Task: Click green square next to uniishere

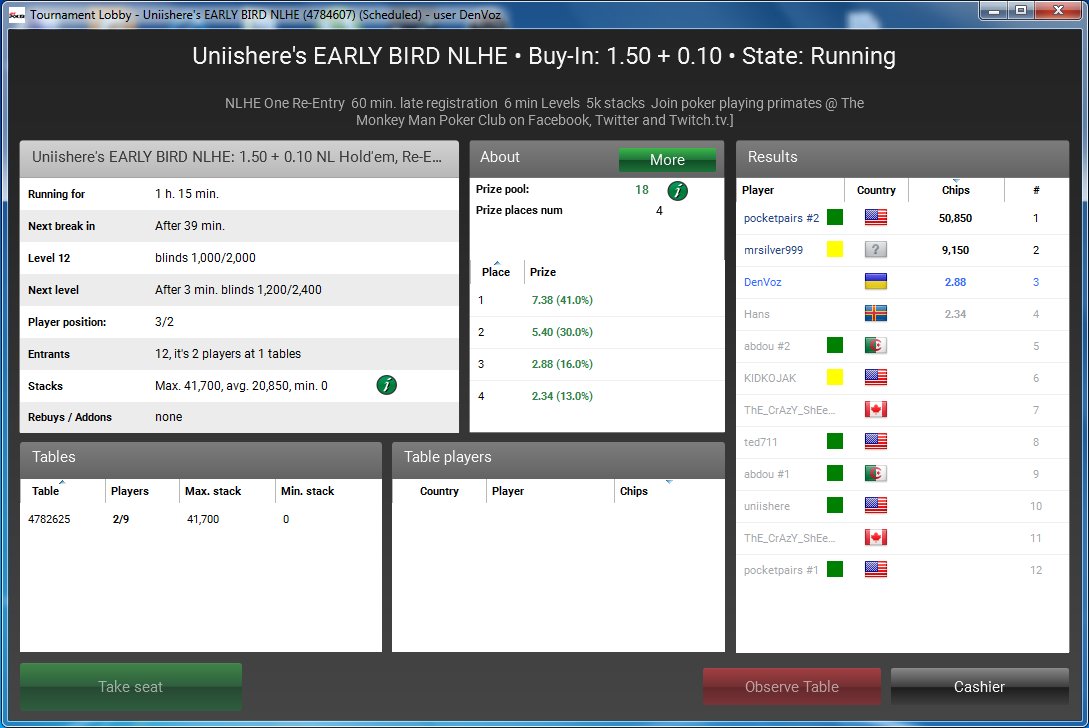Action: [835, 505]
